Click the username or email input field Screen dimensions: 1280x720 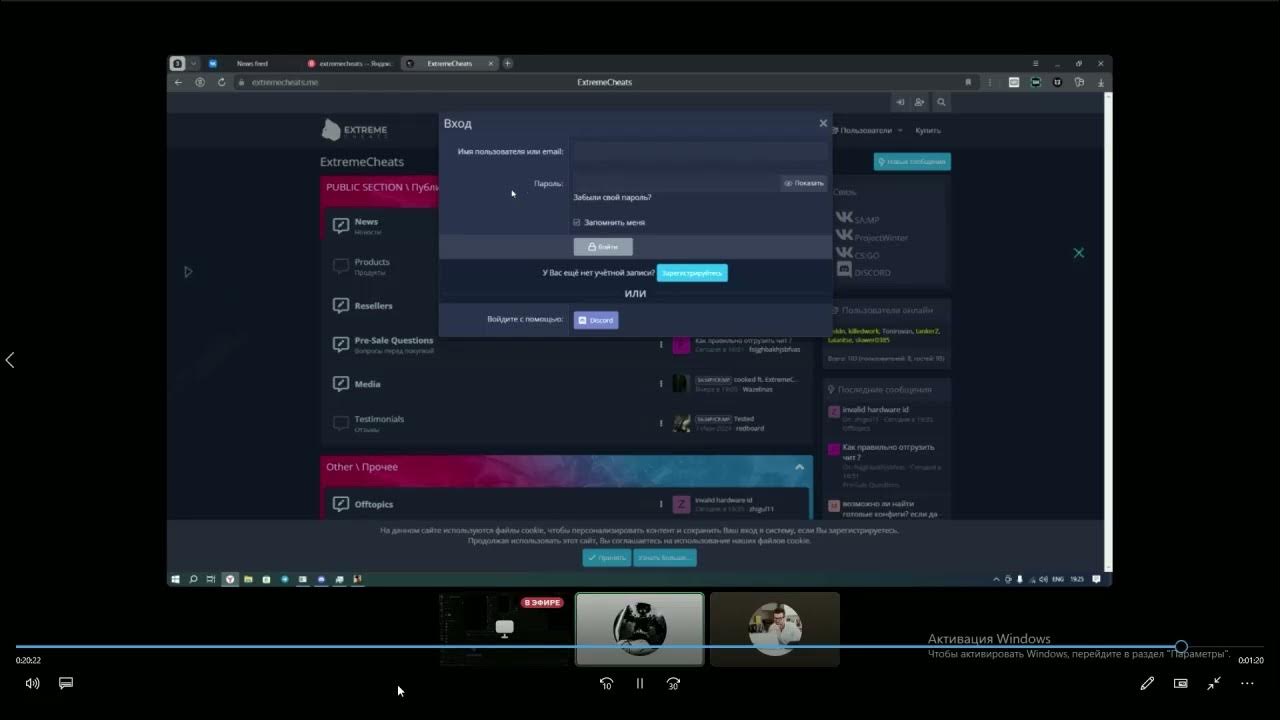700,152
